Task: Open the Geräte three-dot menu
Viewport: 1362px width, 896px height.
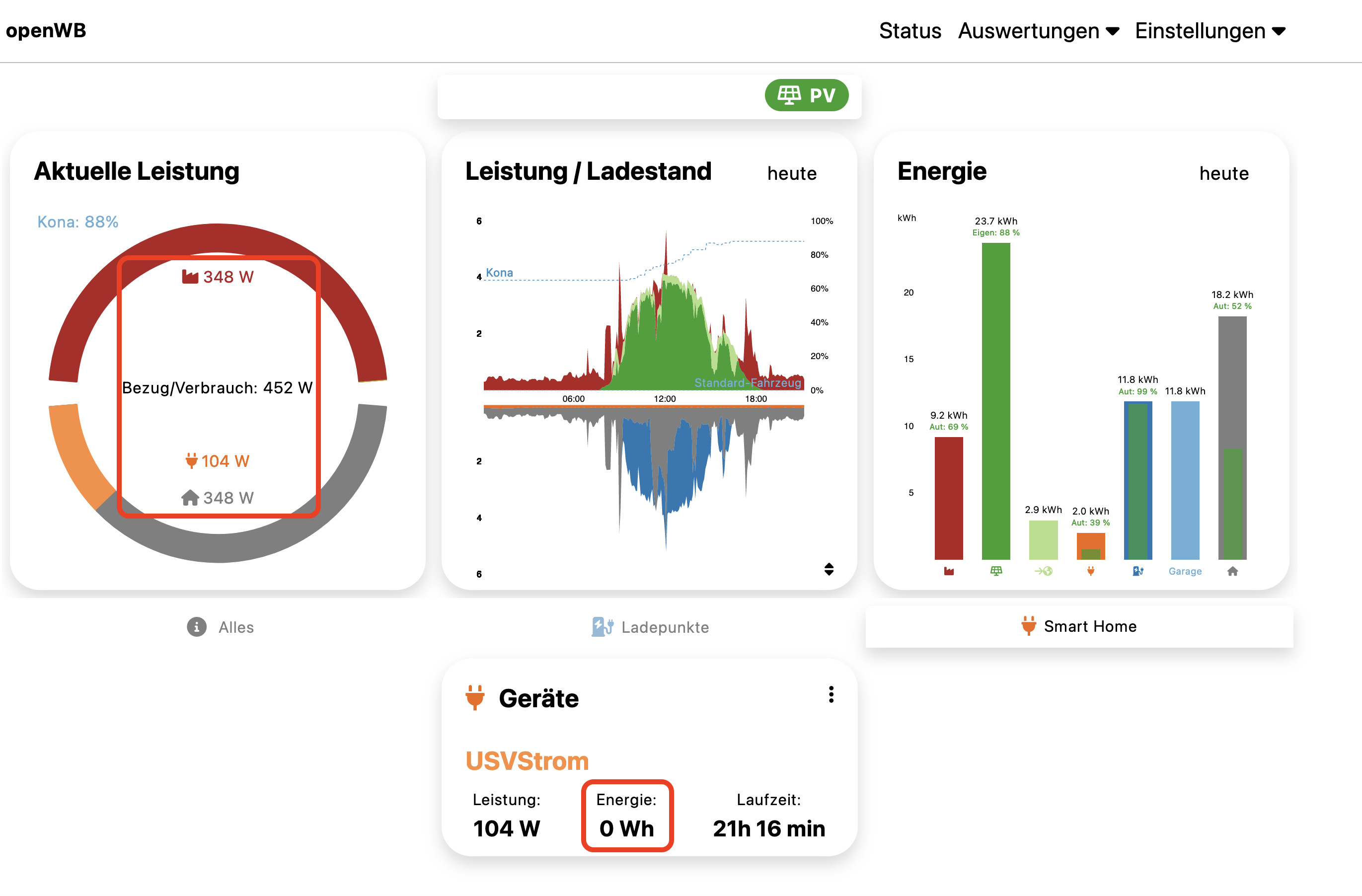Action: click(x=831, y=695)
